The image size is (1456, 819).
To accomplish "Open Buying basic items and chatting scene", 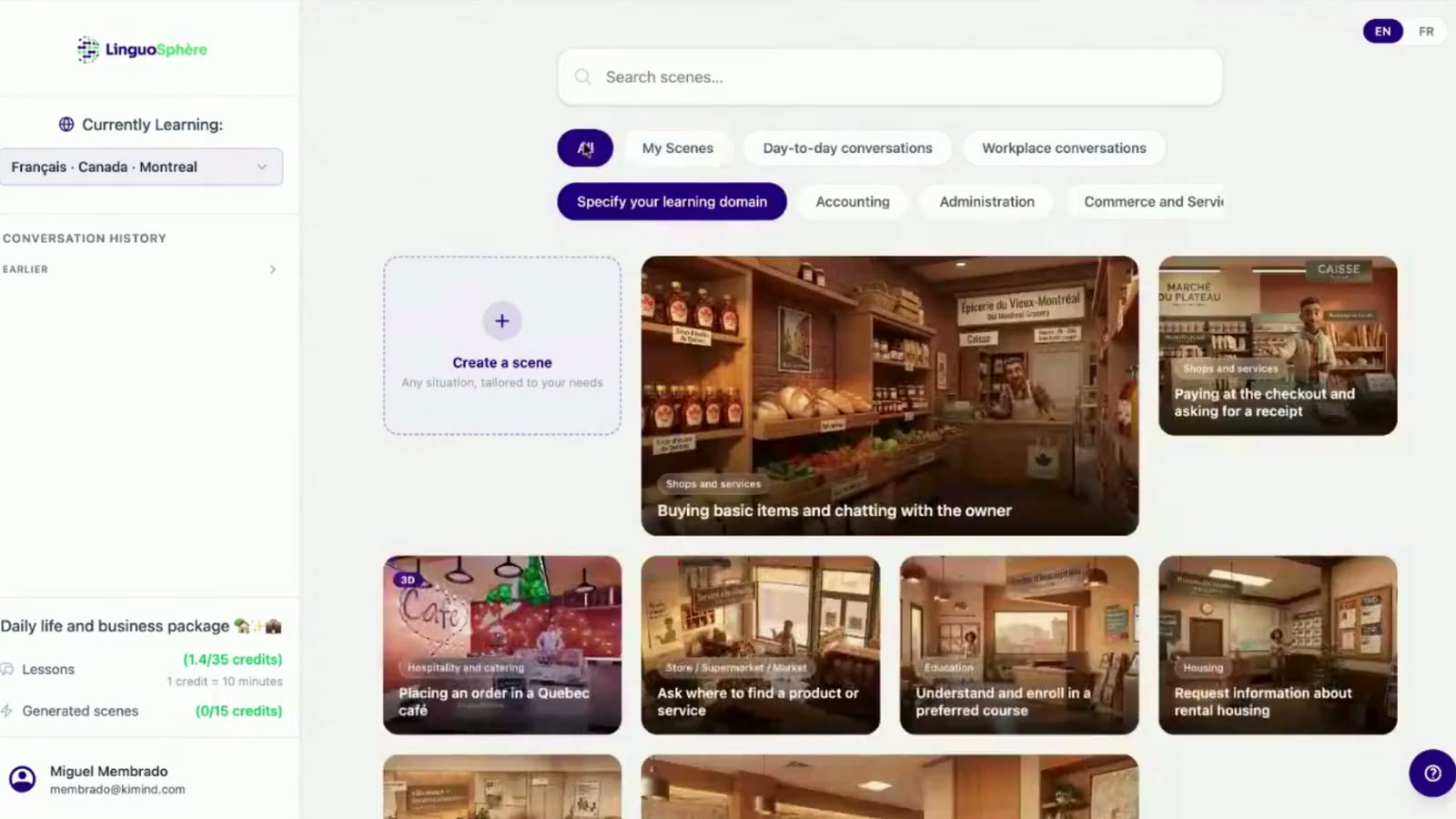I will 890,396.
